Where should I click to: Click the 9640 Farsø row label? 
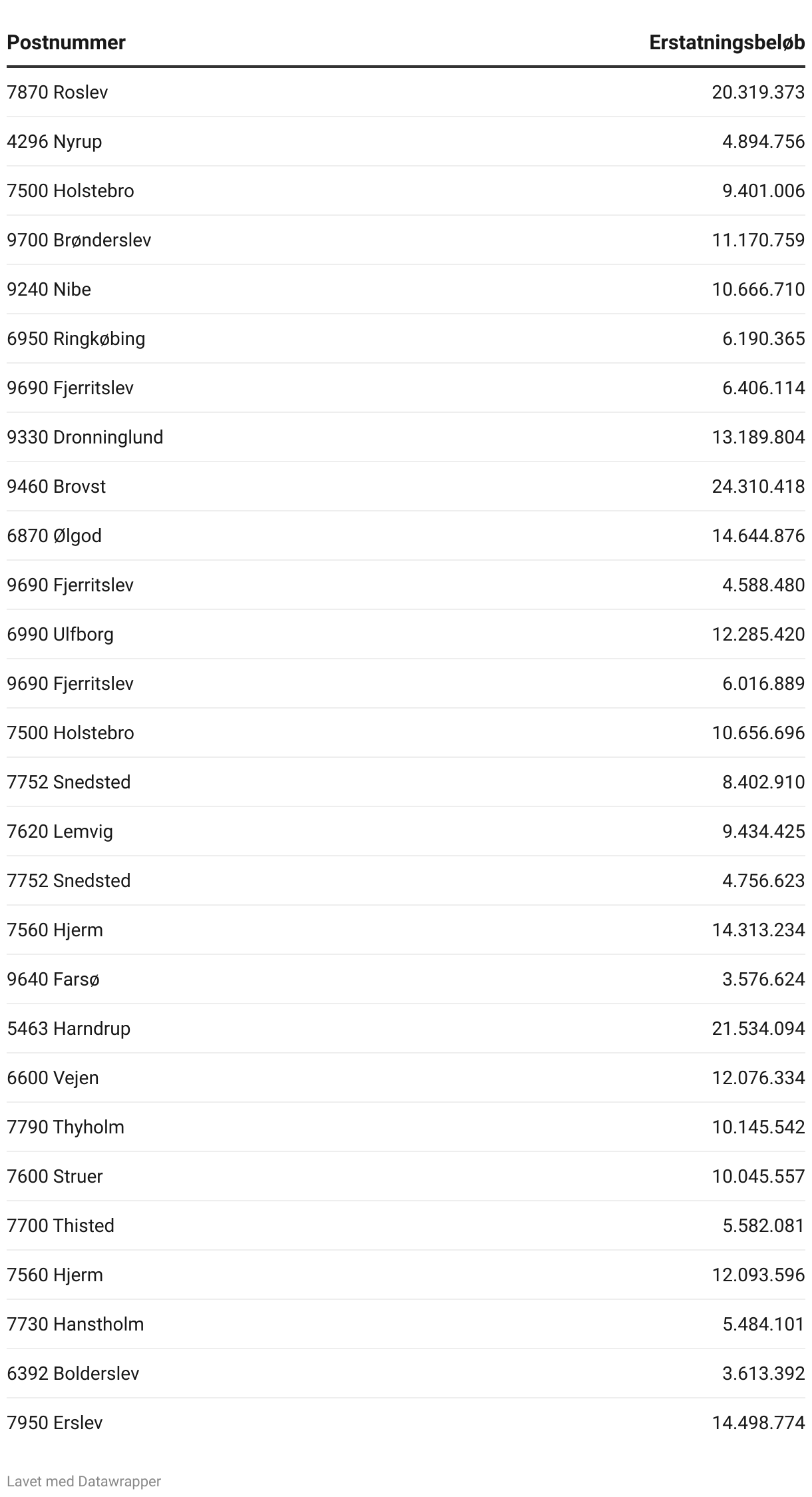click(53, 979)
